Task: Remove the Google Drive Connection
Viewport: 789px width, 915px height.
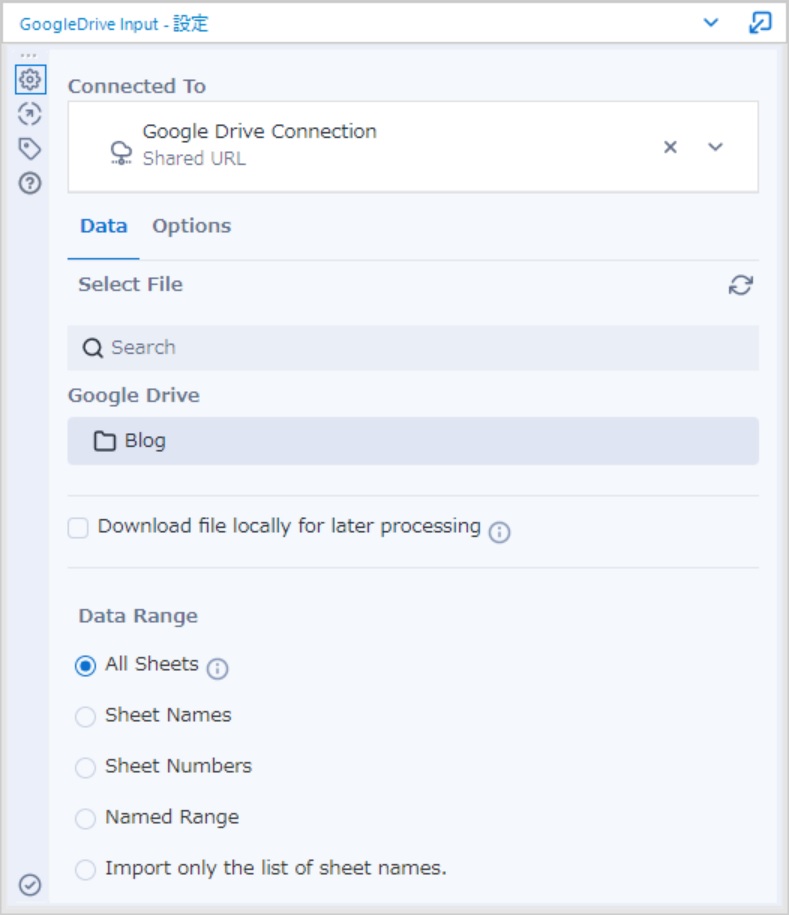Action: pos(671,147)
